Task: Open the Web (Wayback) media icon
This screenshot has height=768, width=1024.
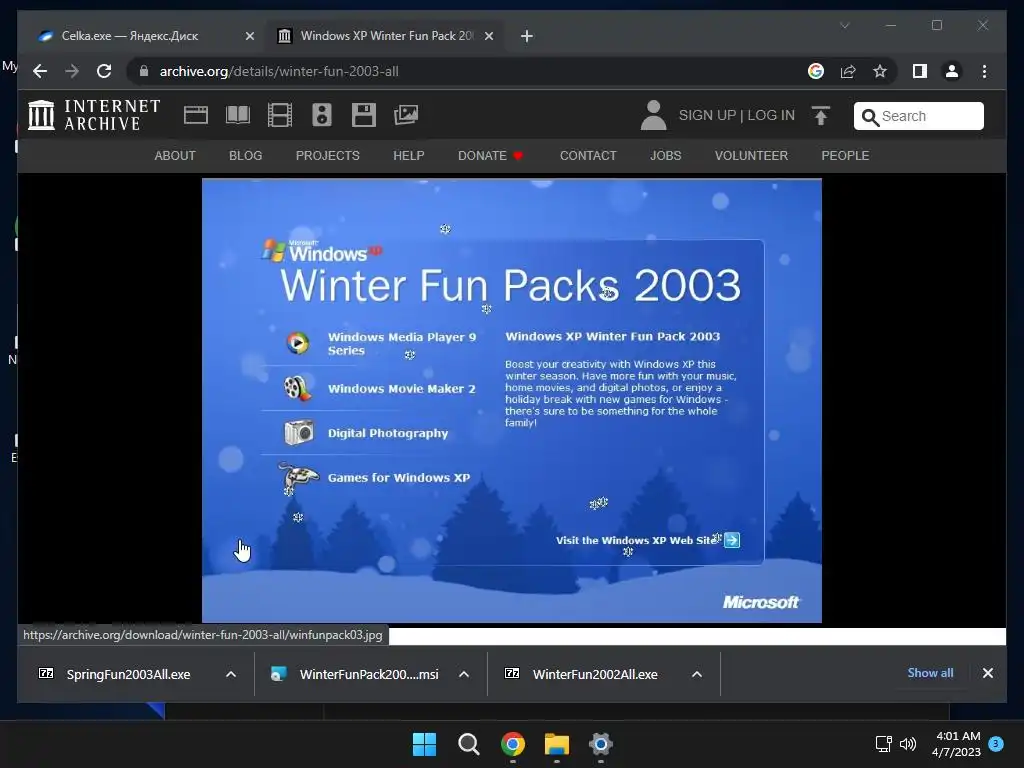Action: click(196, 115)
